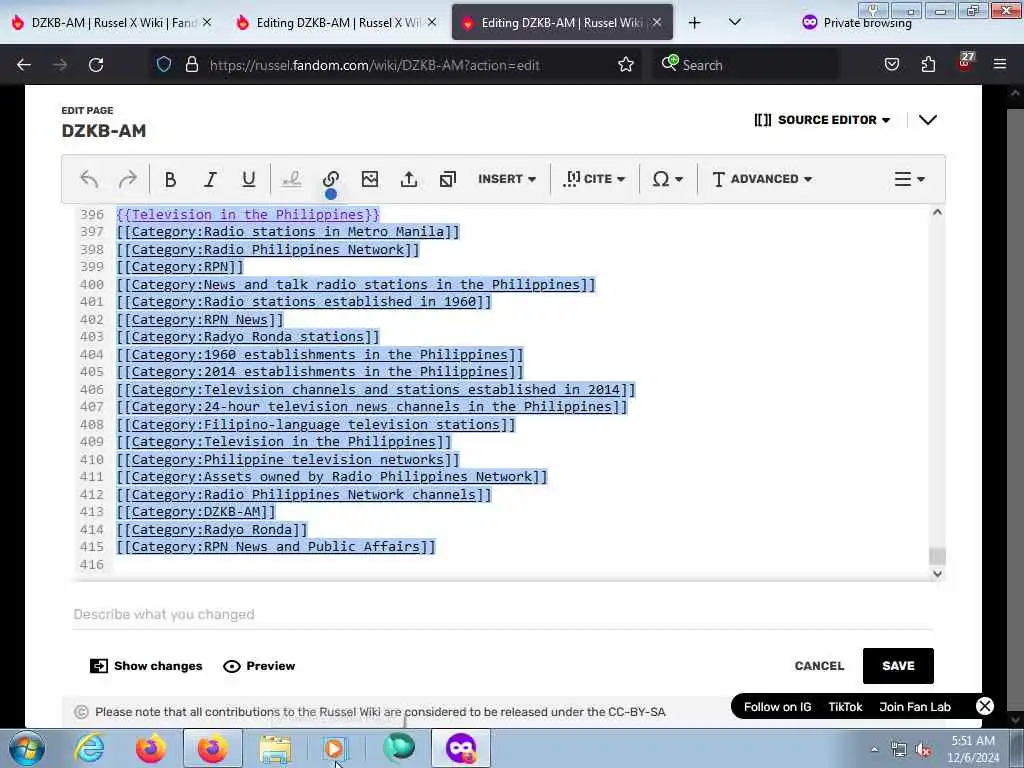Click the upload icon in editor toolbar
This screenshot has width=1024, height=768.
point(409,179)
